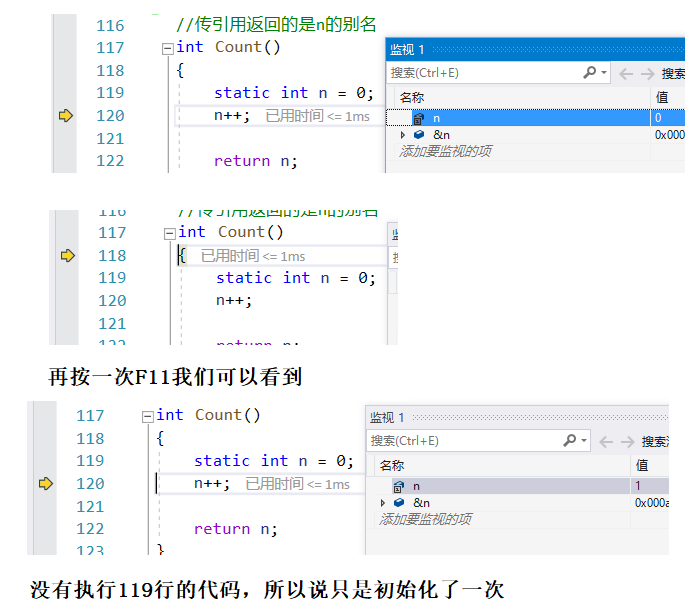This screenshot has width=685, height=615.
Task: Click back arrow in bottom watch window
Action: [x=606, y=442]
